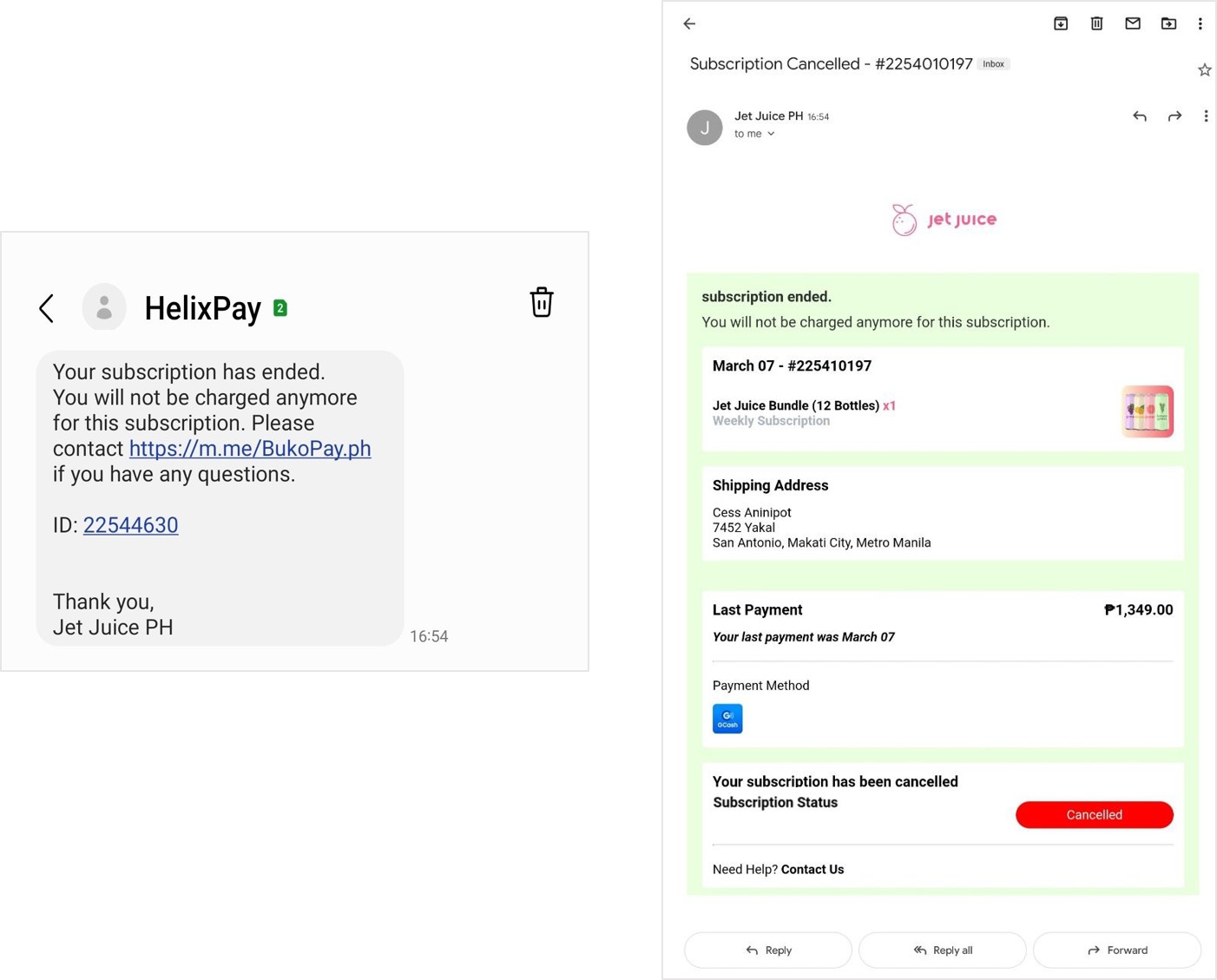Screen dimensions: 1217x980
Task: Click the email subject Subscription Cancelled - #2254010197
Action: (831, 64)
